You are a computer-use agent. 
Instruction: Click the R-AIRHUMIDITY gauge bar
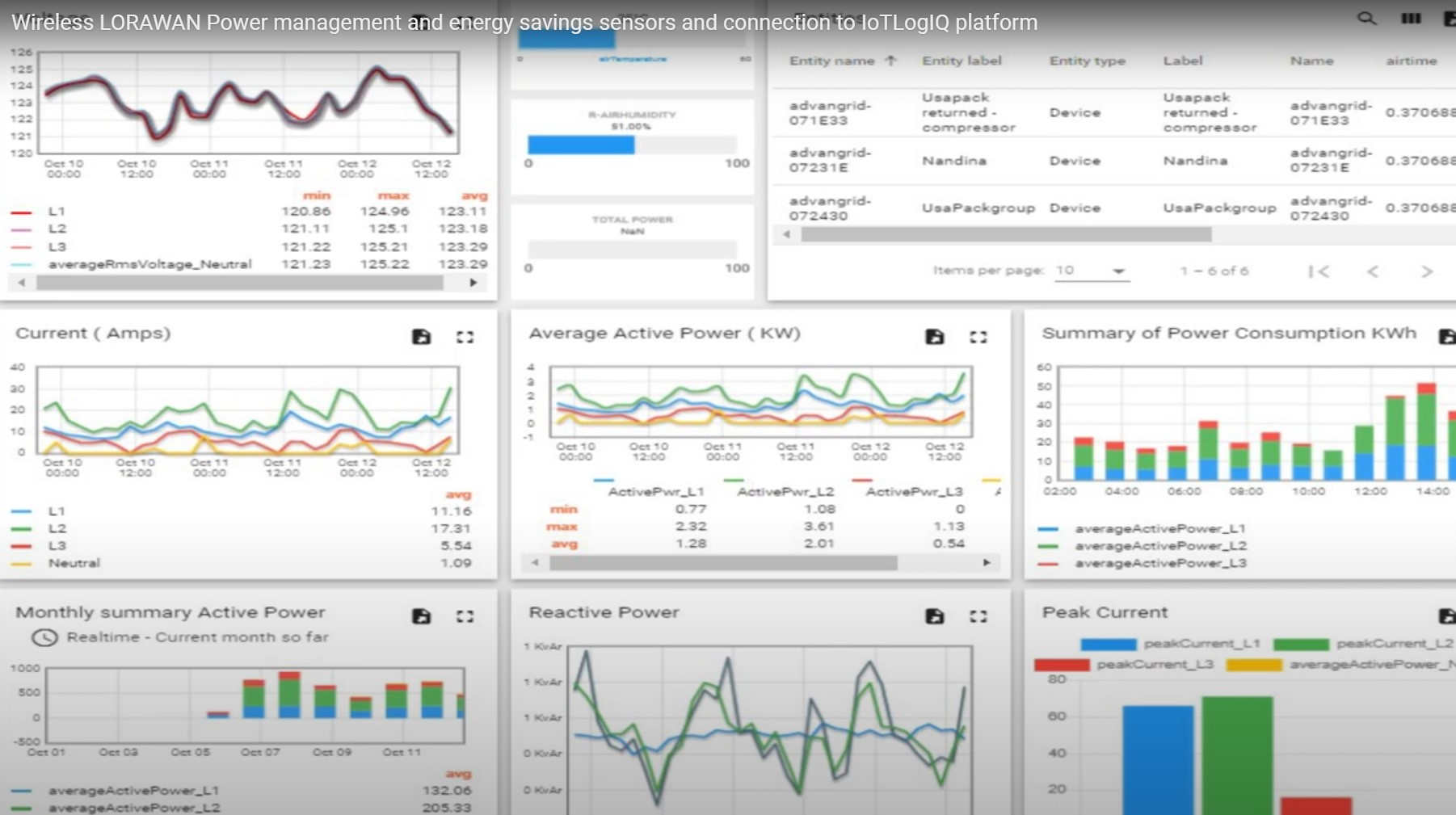click(632, 145)
